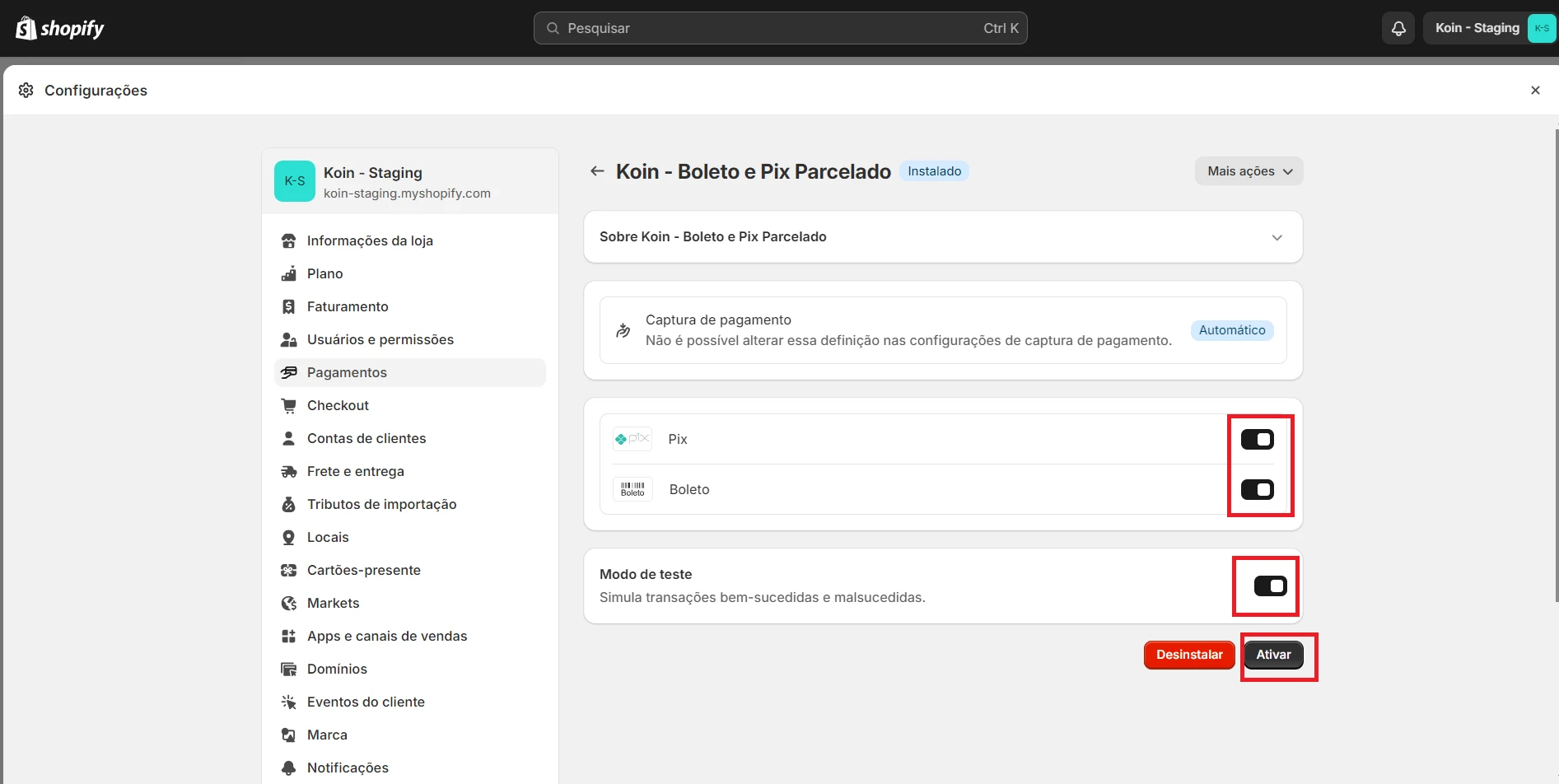Click the Informações da loja store icon
This screenshot has height=784, width=1559.
point(288,240)
